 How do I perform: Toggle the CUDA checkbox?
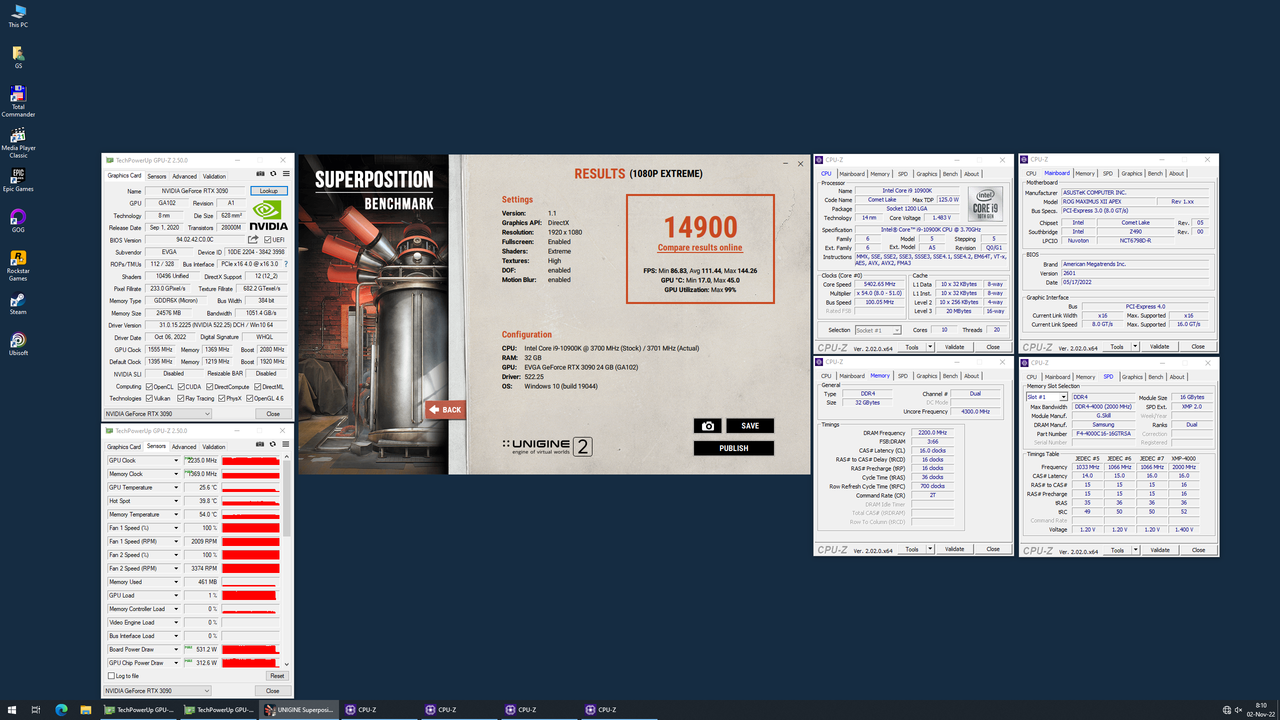(x=182, y=386)
